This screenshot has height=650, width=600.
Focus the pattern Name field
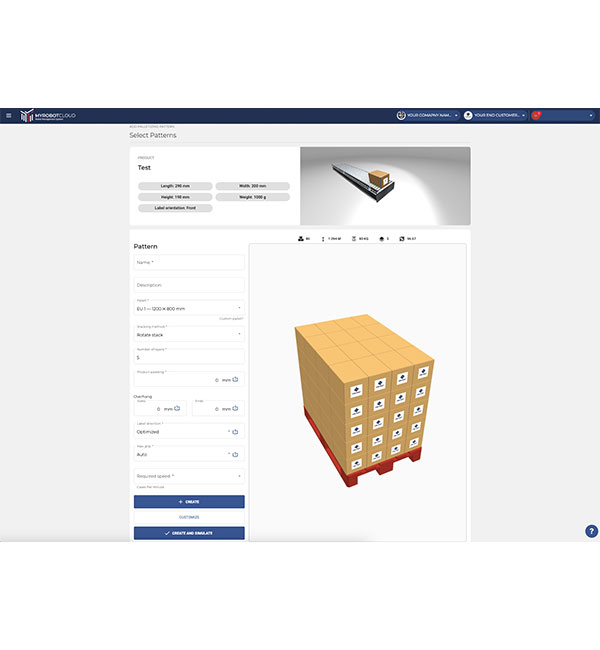pyautogui.click(x=189, y=262)
